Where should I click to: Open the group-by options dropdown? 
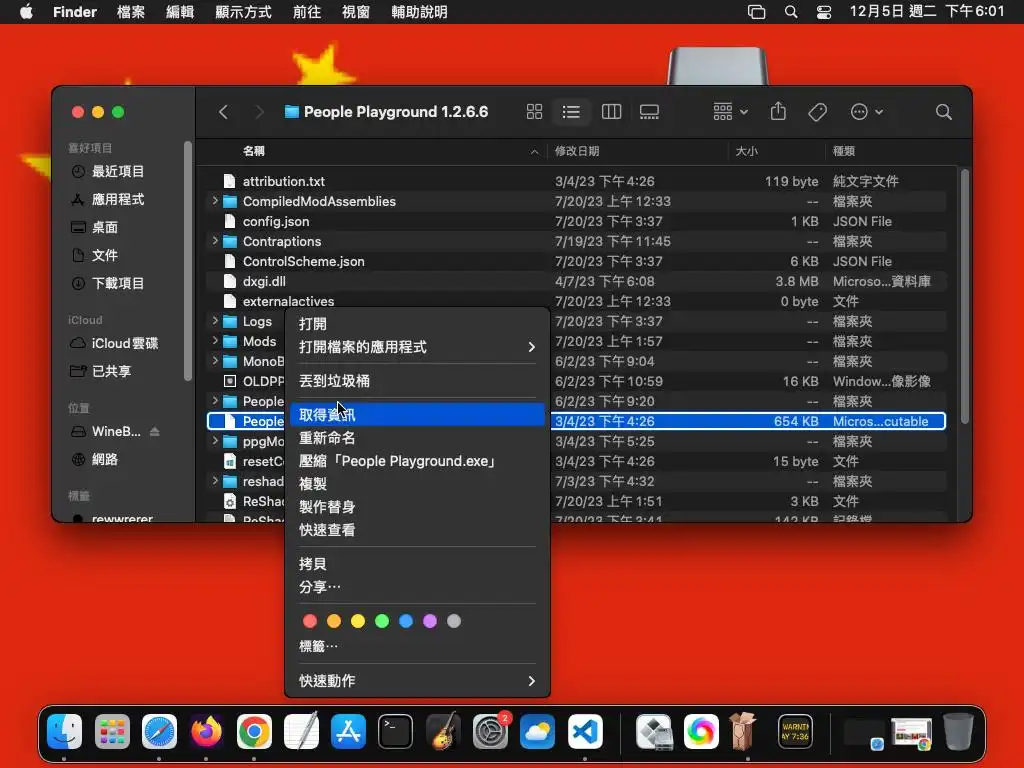coord(730,112)
